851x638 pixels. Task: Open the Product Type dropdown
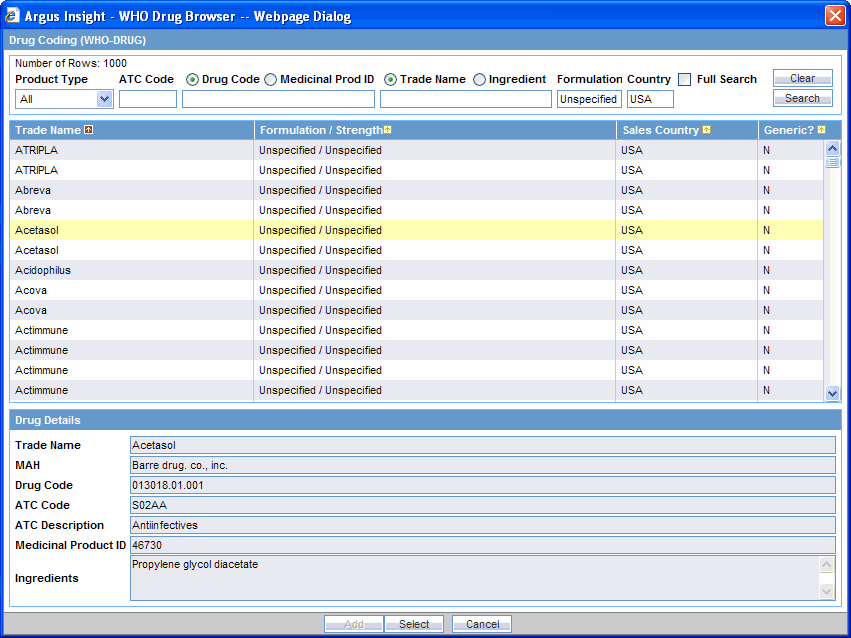pyautogui.click(x=104, y=99)
